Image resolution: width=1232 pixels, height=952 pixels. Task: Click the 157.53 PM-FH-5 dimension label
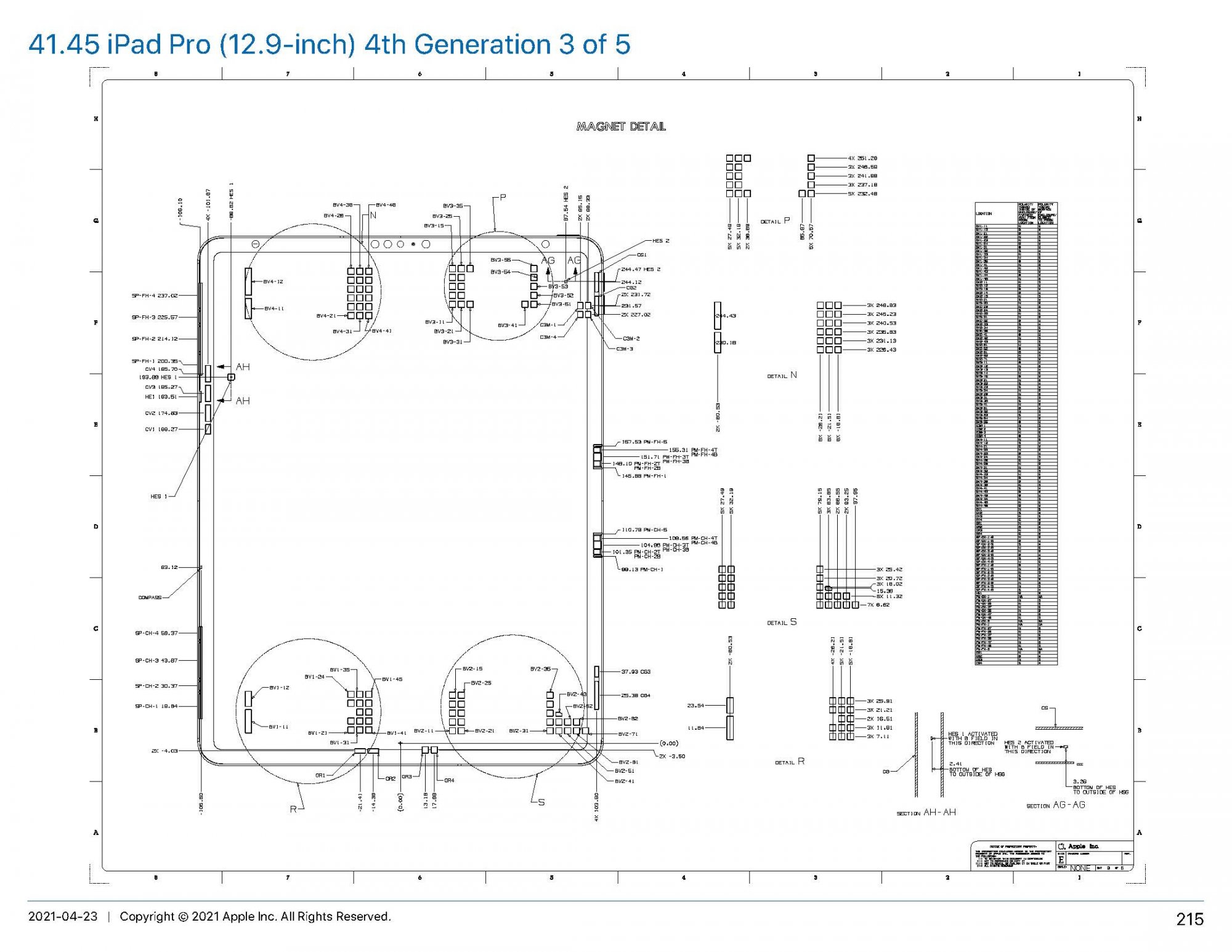click(644, 442)
